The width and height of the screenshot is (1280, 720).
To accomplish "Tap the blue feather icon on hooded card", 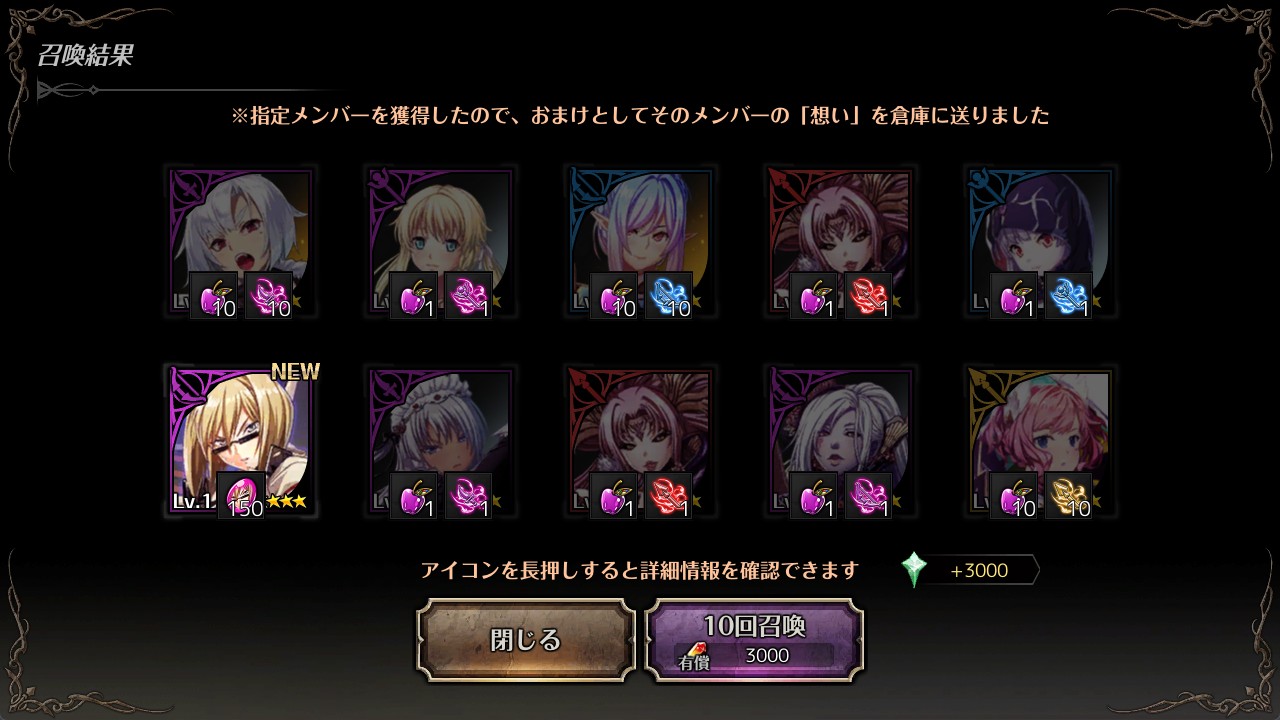I will (1068, 296).
